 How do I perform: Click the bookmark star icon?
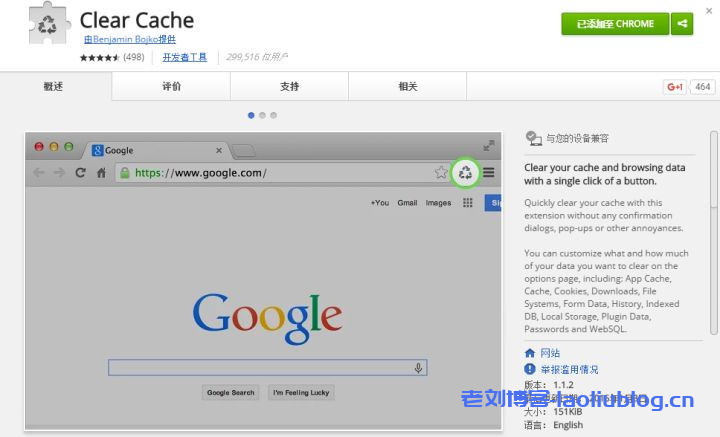point(441,173)
